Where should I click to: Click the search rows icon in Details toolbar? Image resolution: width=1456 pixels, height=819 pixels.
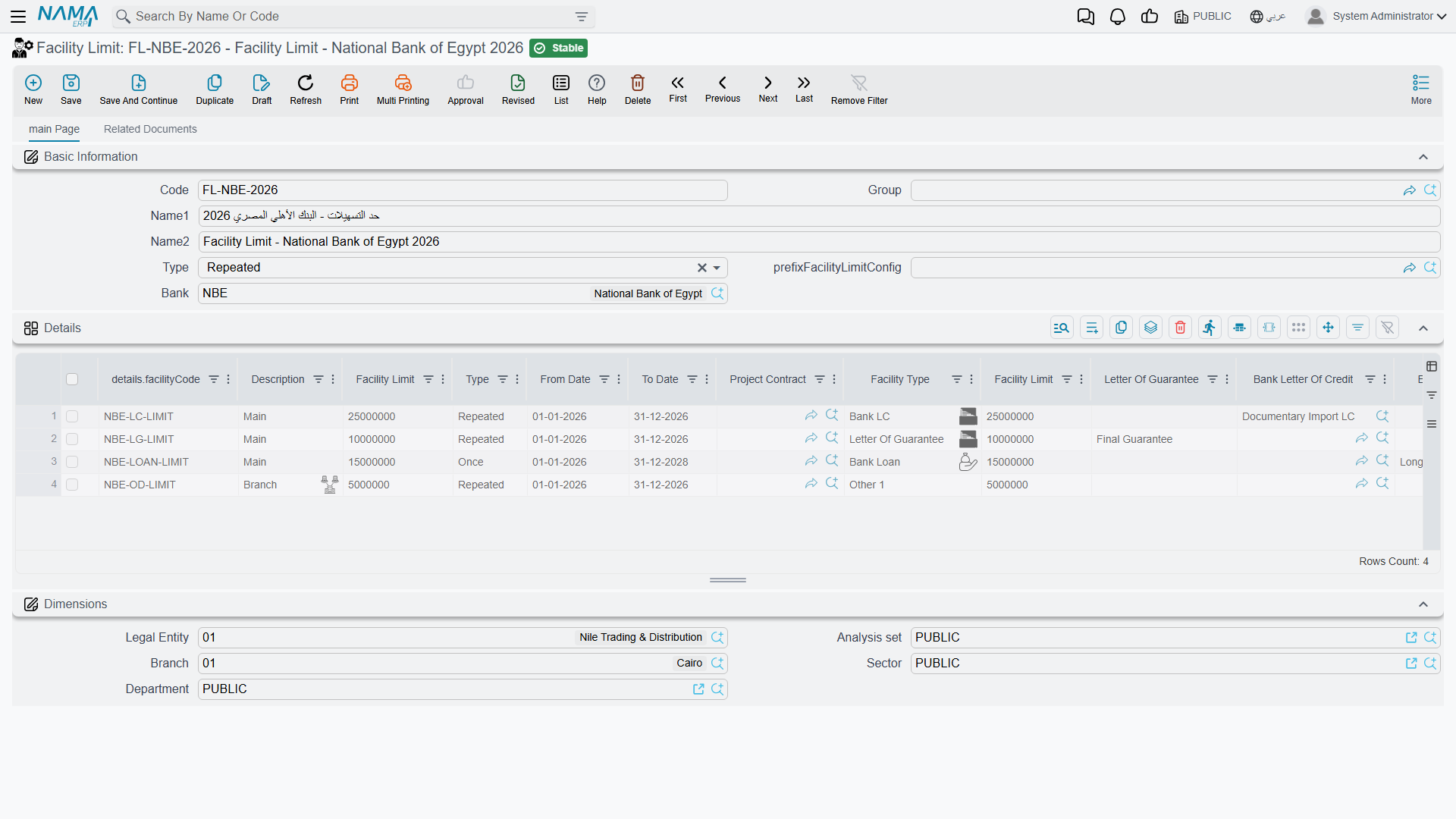tap(1062, 328)
